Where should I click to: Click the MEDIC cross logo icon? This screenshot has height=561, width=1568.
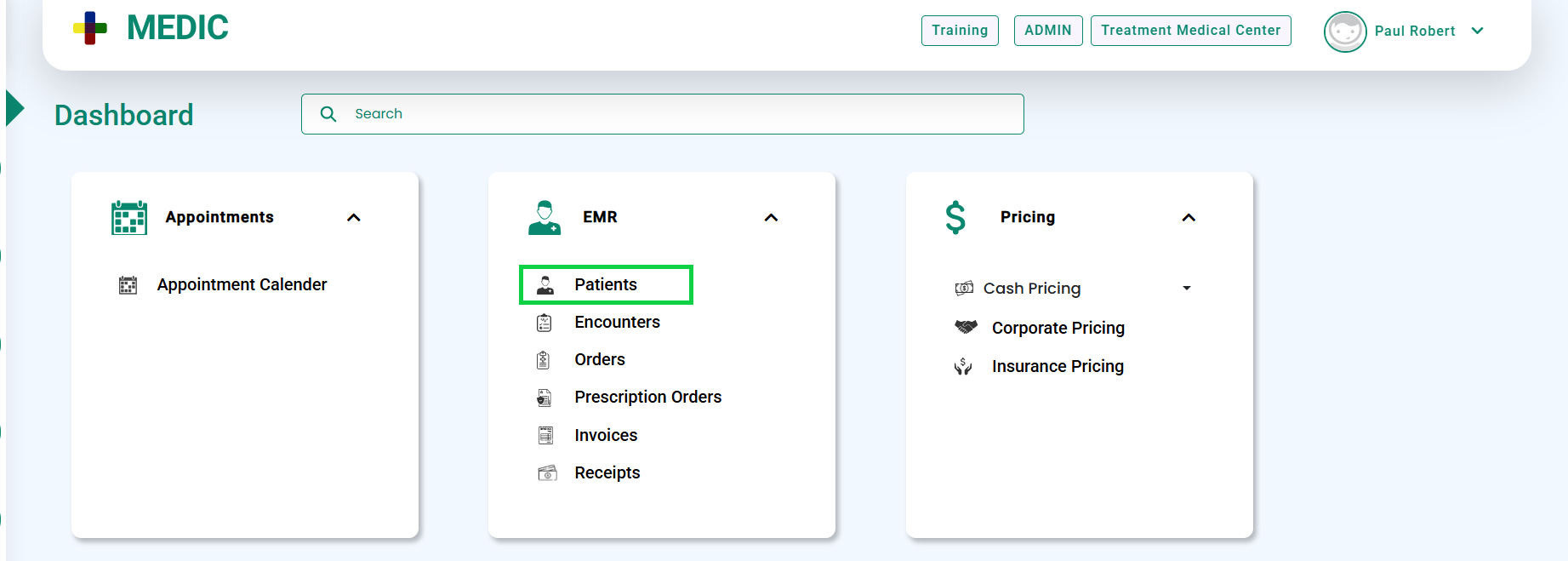pos(90,28)
